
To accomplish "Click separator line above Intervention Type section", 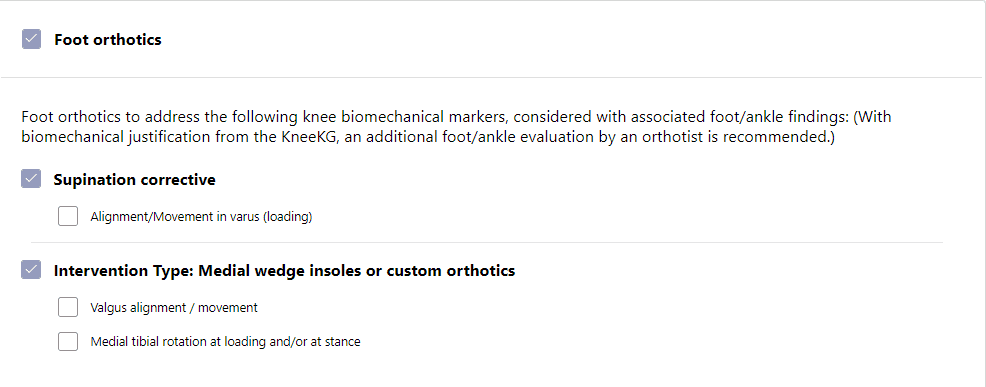I will (487, 242).
